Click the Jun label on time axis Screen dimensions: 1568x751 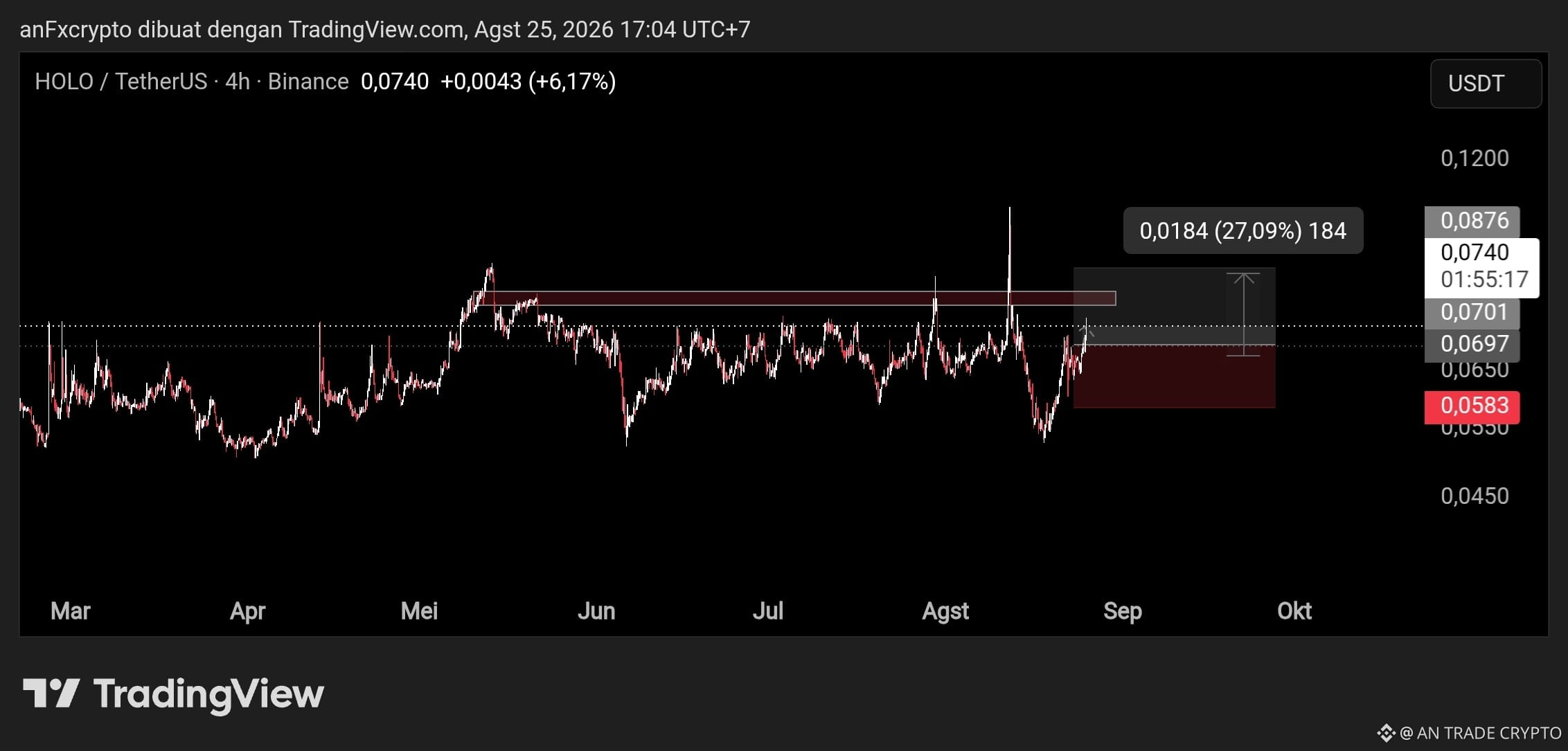[x=596, y=611]
